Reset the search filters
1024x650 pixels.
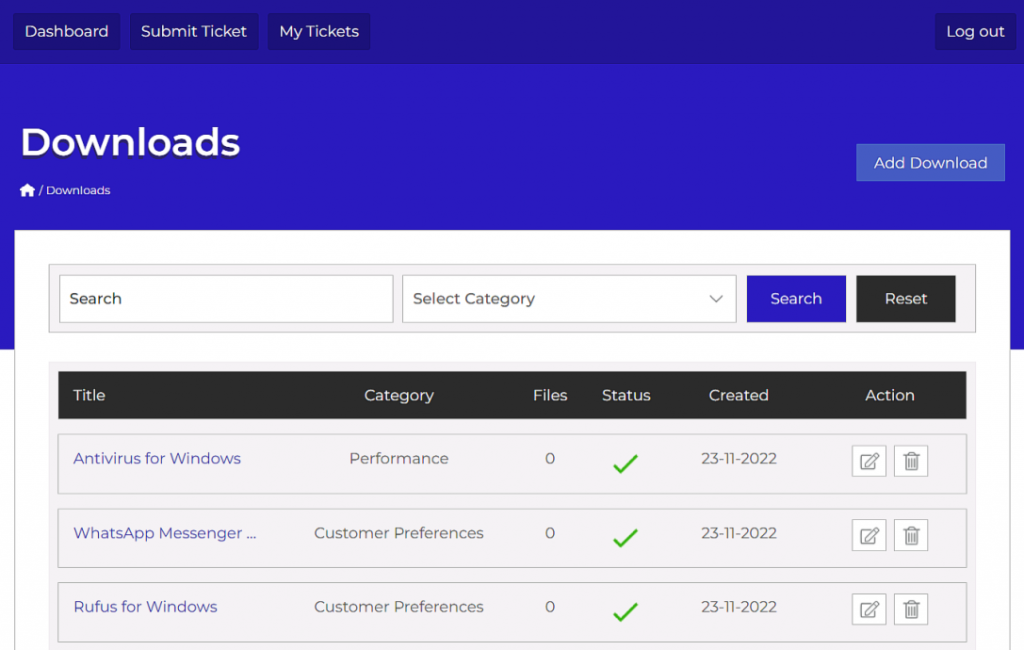(x=905, y=299)
